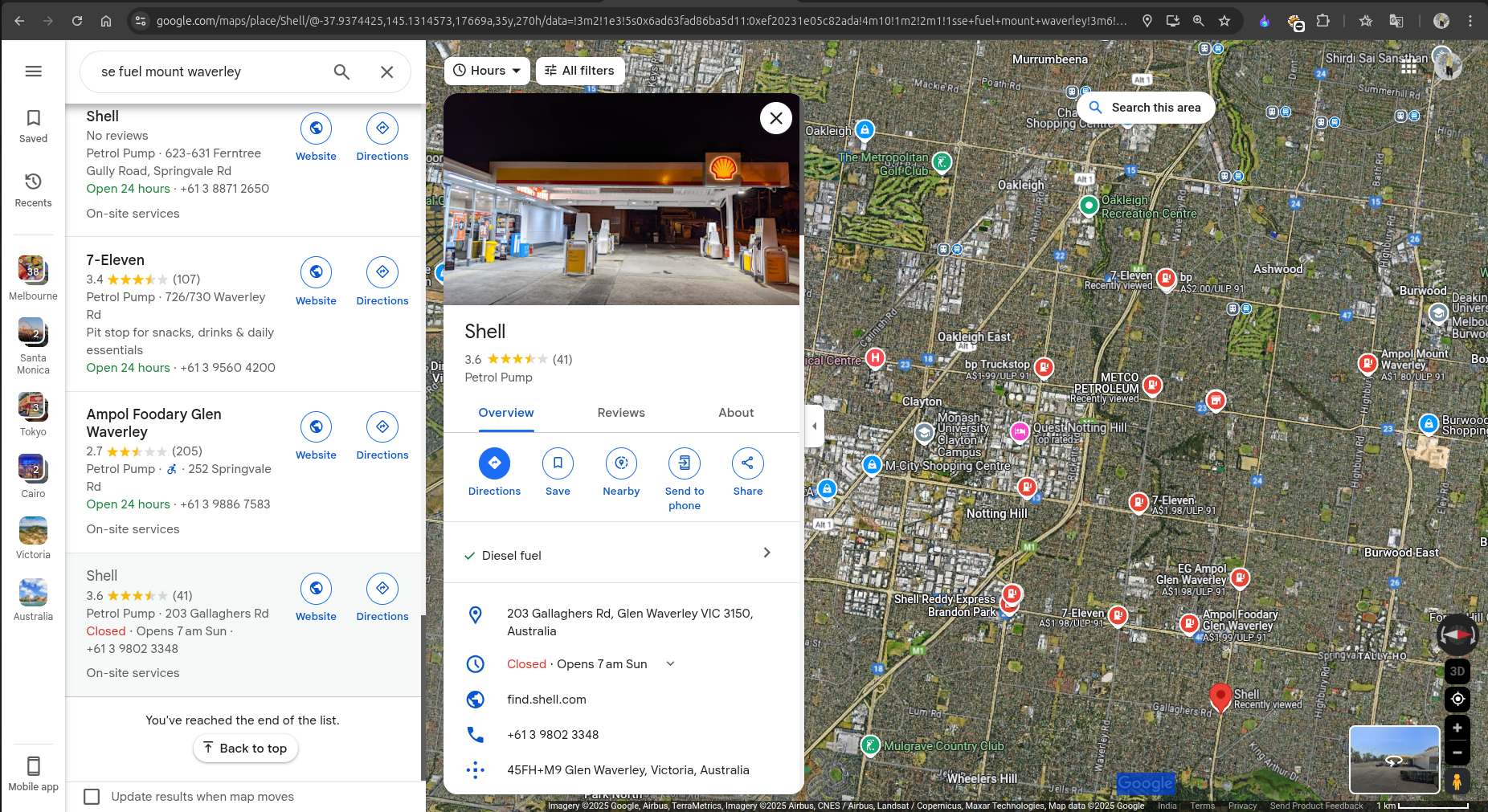Clear the search box with X
The height and width of the screenshot is (812, 1488).
point(386,71)
